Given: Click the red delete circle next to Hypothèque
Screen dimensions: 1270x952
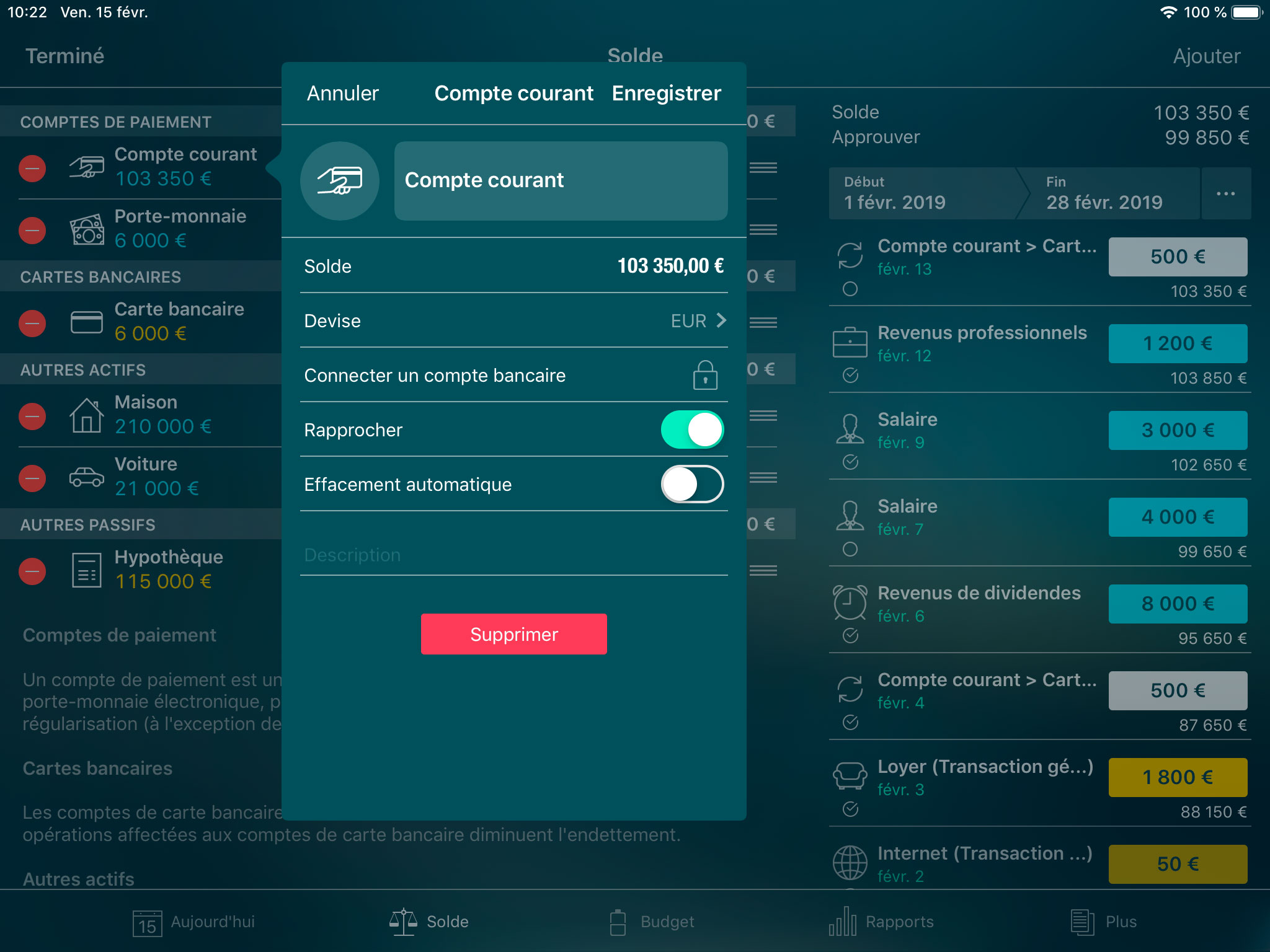Looking at the screenshot, I should [x=32, y=570].
